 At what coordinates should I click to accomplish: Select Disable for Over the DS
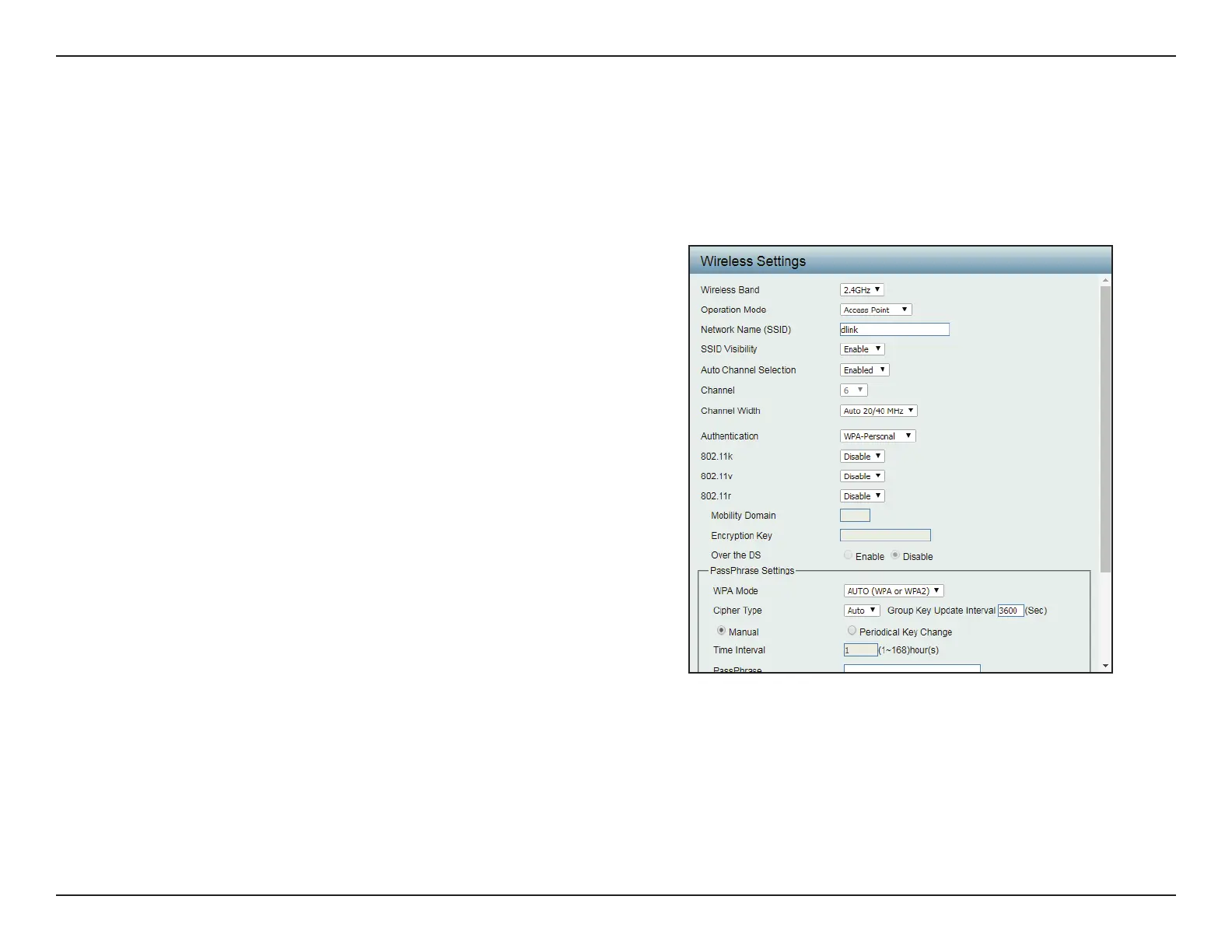click(895, 555)
